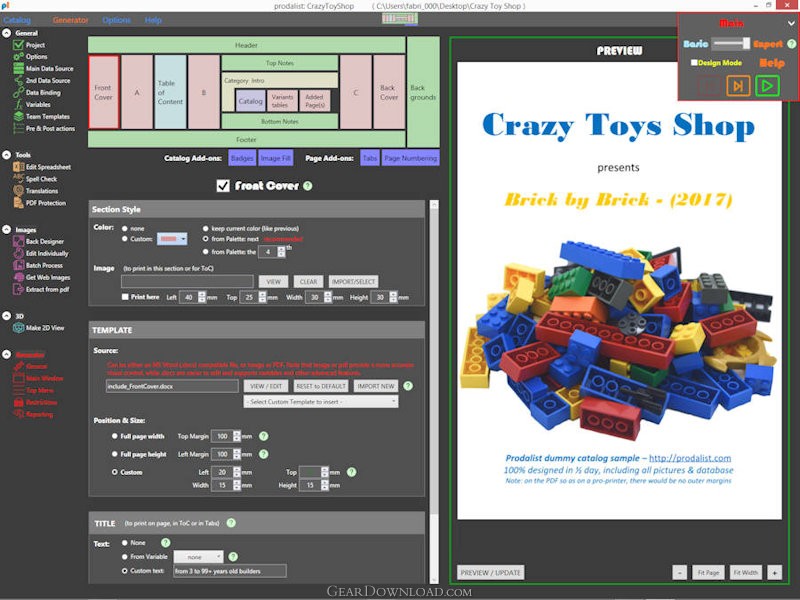
Task: Click help icon beside TITLE section header
Action: [231, 523]
